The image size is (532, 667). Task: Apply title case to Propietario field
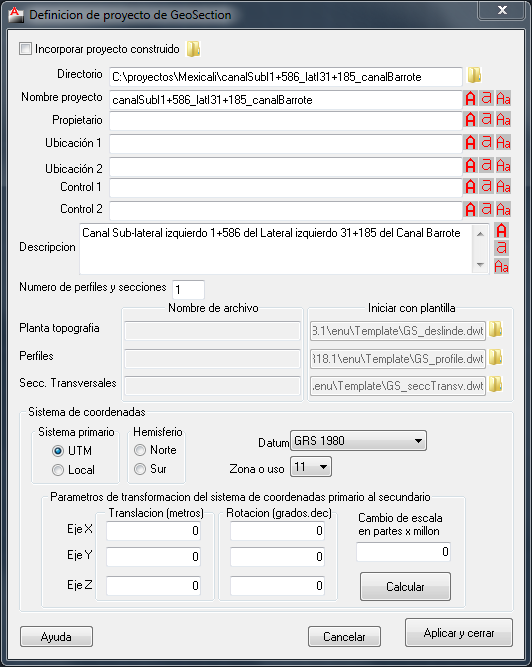pos(503,120)
